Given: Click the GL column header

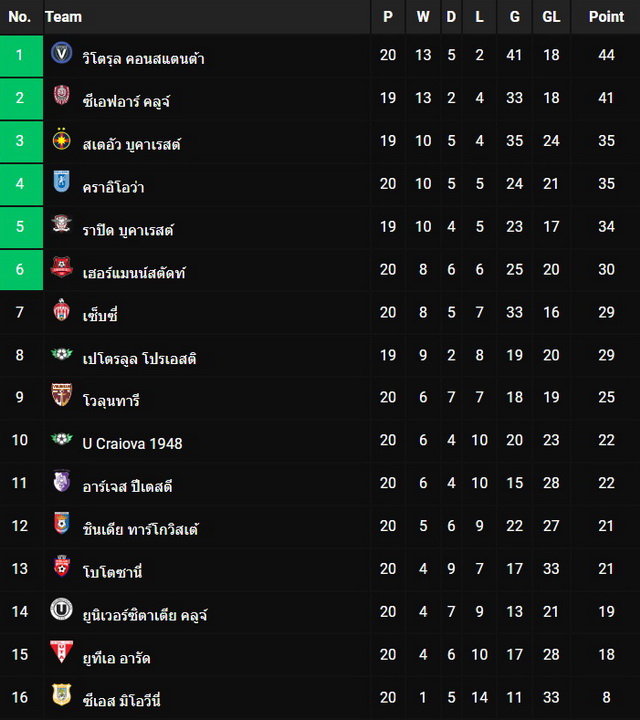Looking at the screenshot, I should [551, 17].
